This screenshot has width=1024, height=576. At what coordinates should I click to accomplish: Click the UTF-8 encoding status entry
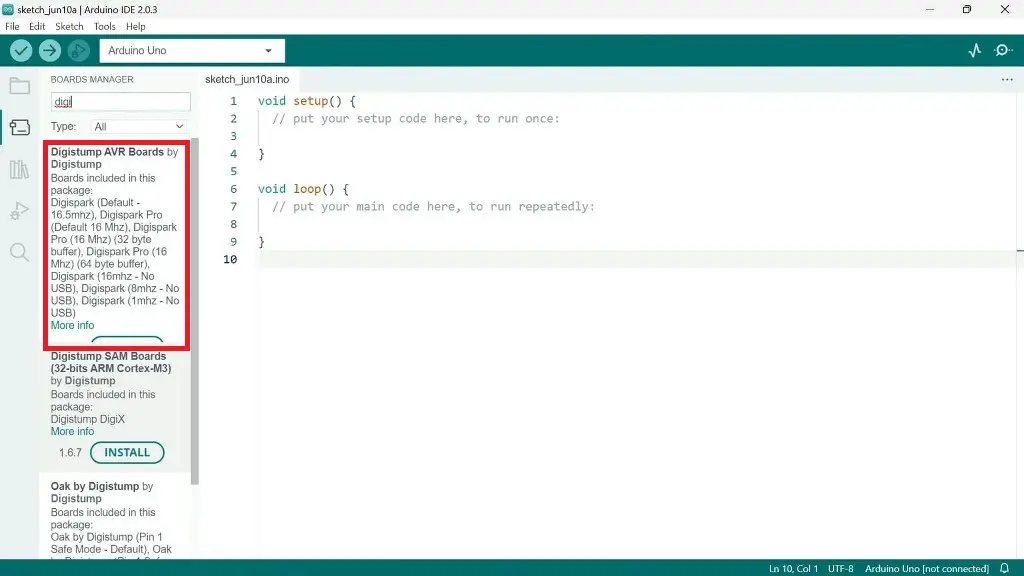[840, 569]
